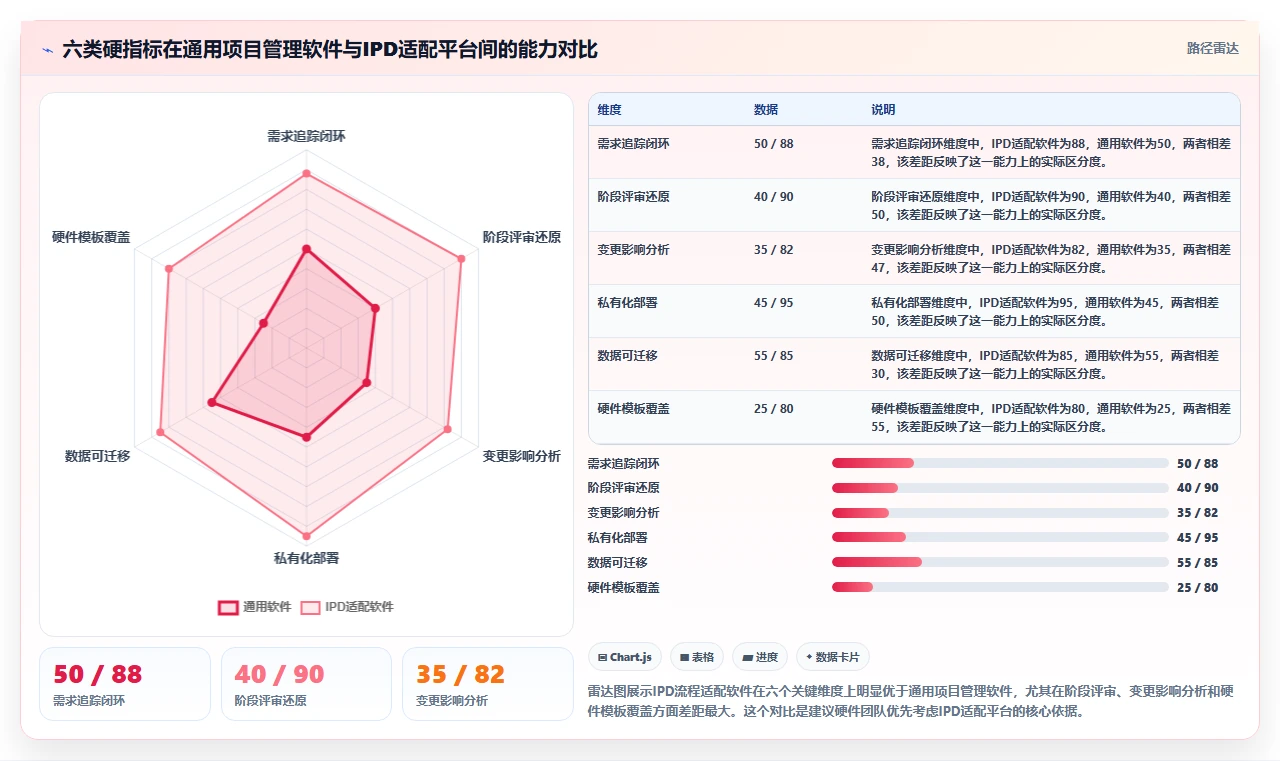The height and width of the screenshot is (761, 1280).
Task: Click the 阶段评审还原 progress bar
Action: (1000, 488)
